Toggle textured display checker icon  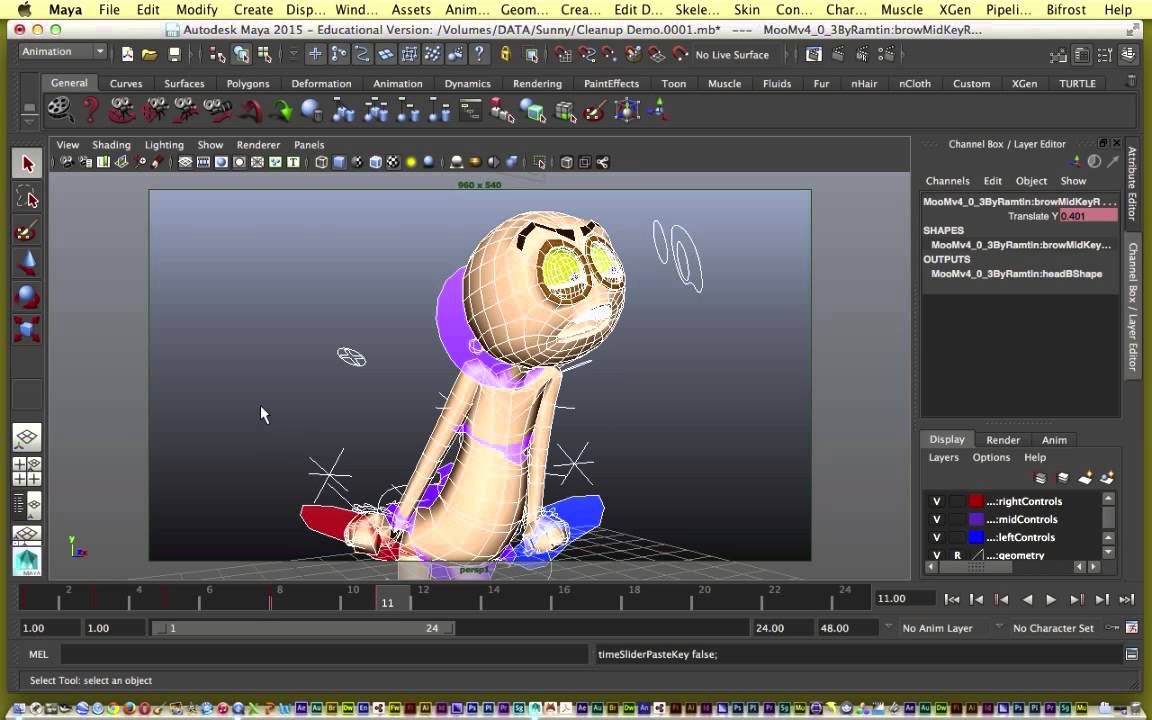pyautogui.click(x=393, y=162)
